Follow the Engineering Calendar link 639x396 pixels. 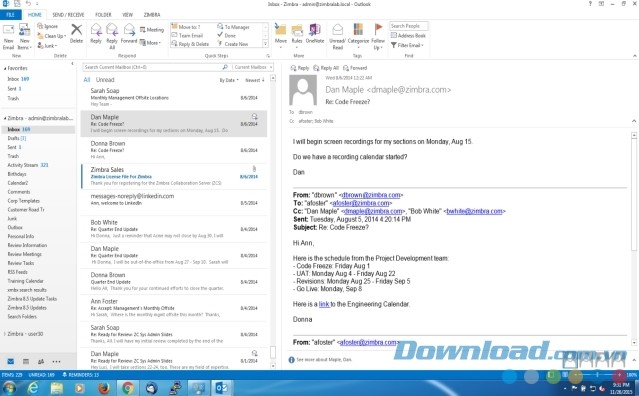tap(324, 304)
